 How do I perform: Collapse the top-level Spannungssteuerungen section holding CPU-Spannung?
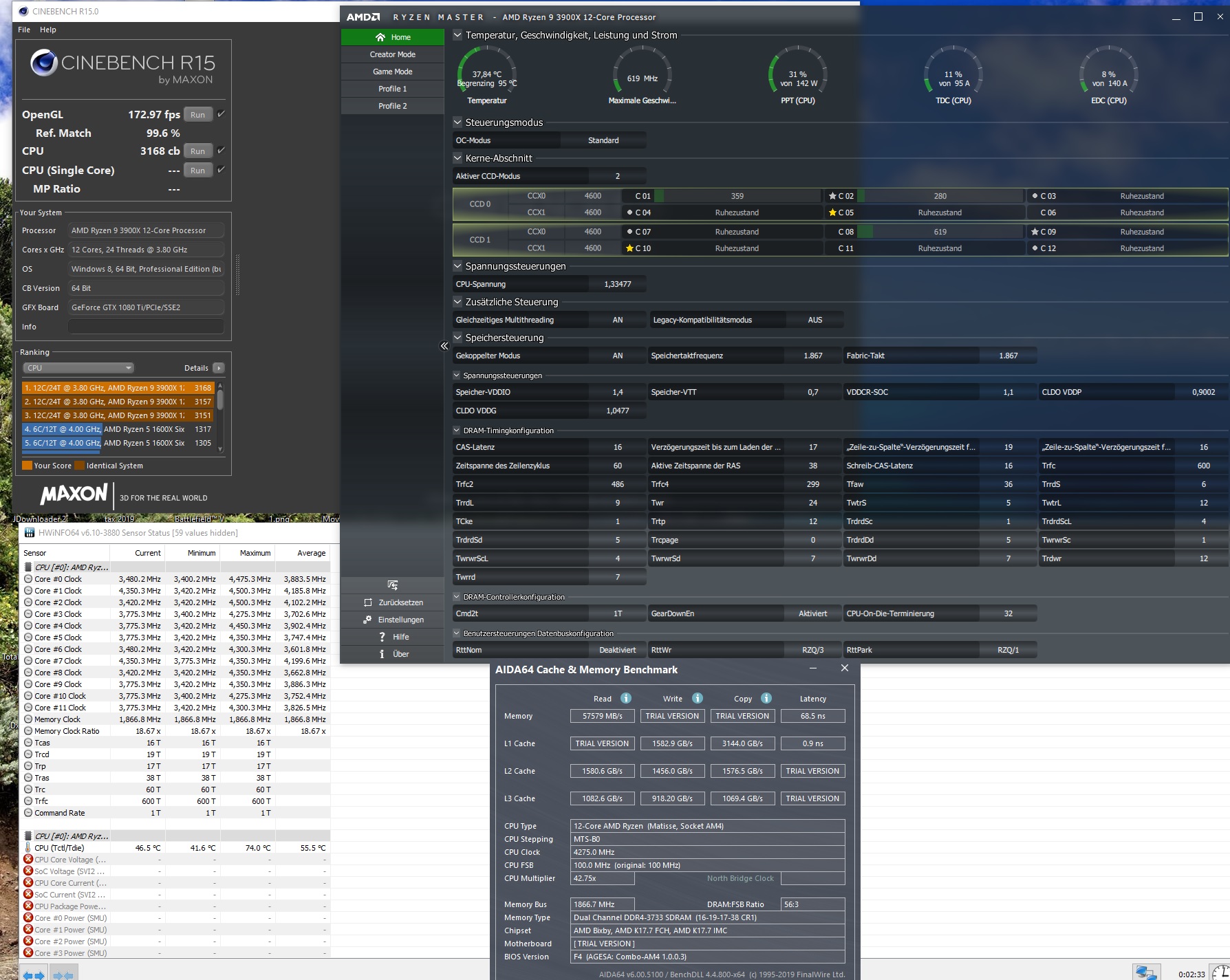(x=457, y=266)
